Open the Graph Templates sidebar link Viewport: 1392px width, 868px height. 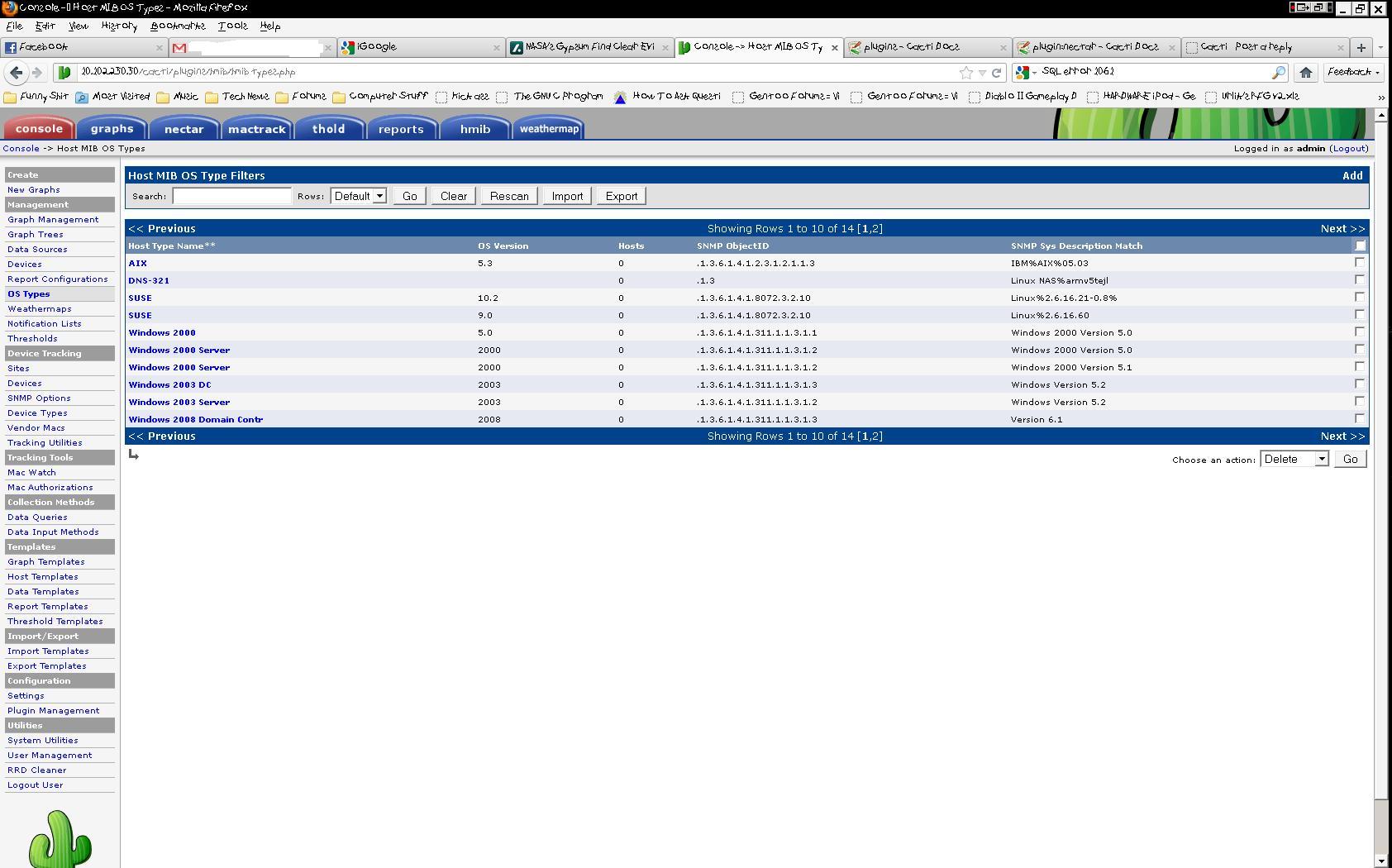point(45,561)
